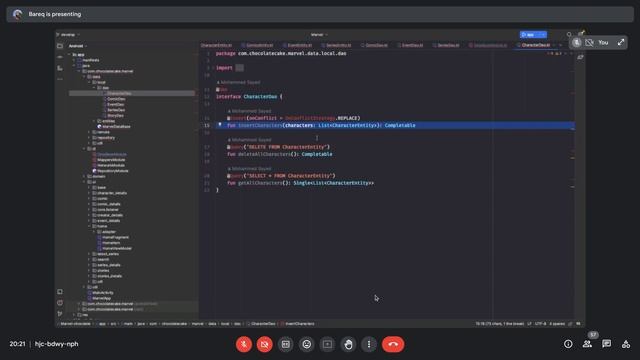Expand the manifests folder
Viewport: 640px width, 360px height.
tap(74, 60)
